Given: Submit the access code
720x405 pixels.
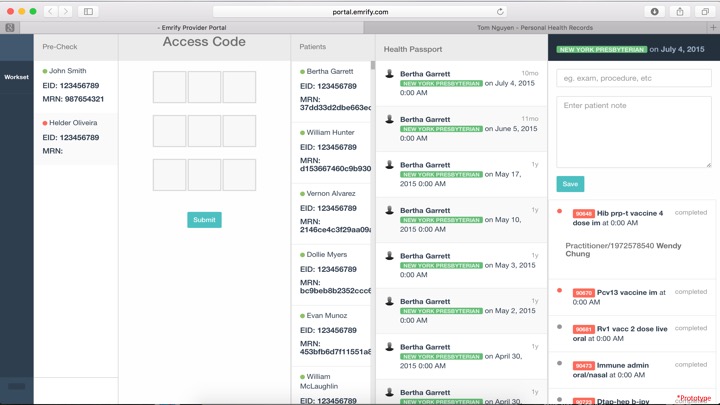Looking at the screenshot, I should 204,220.
